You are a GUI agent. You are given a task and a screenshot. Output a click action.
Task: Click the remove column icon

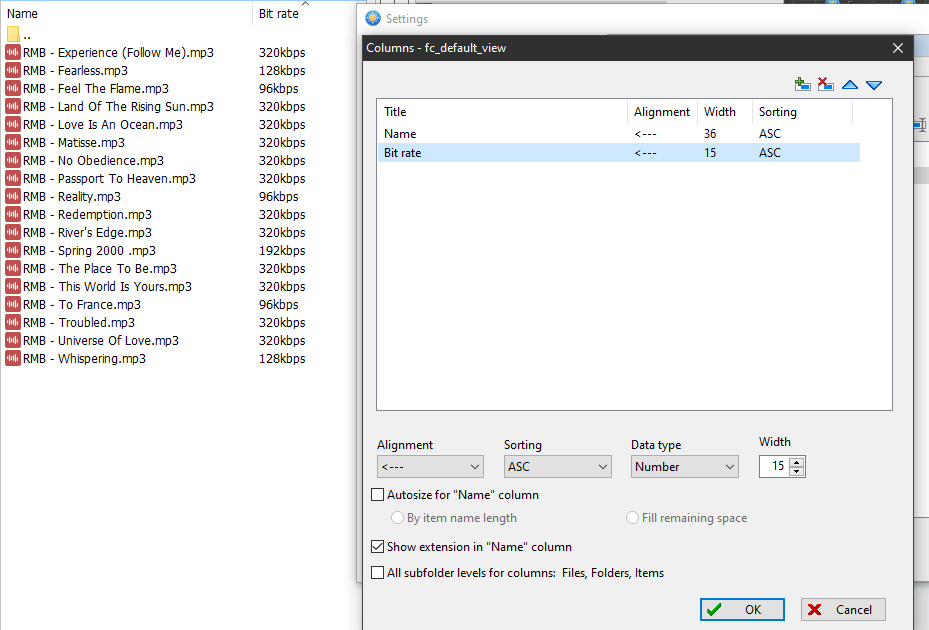pos(826,85)
